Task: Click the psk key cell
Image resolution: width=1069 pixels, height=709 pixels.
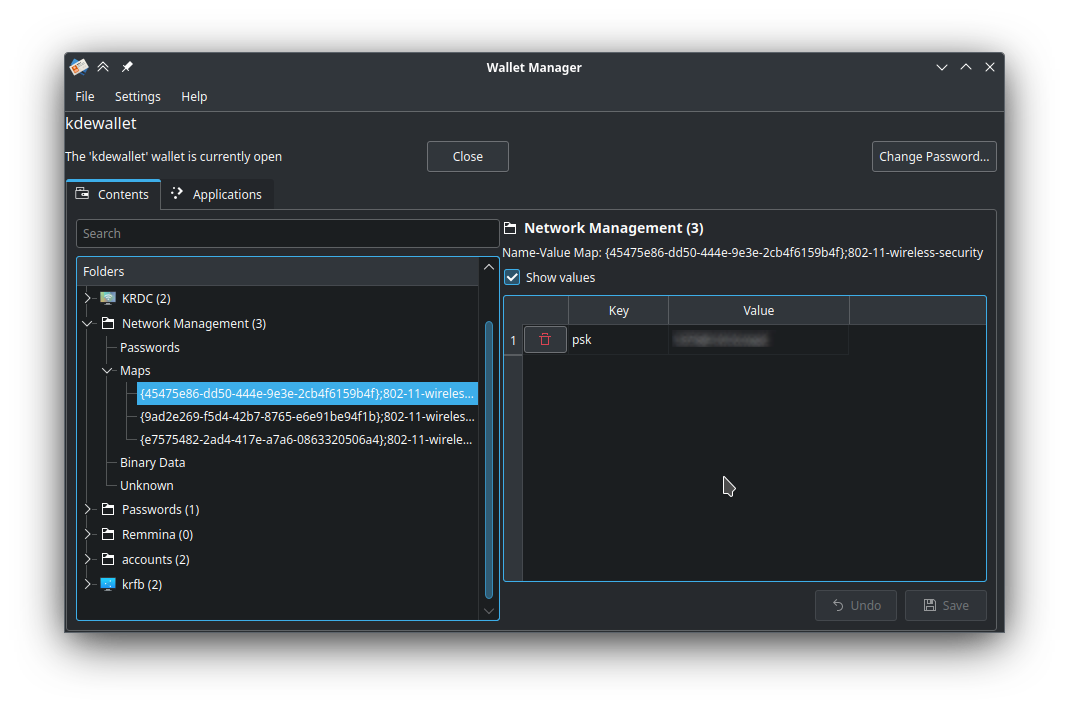Action: [x=618, y=340]
